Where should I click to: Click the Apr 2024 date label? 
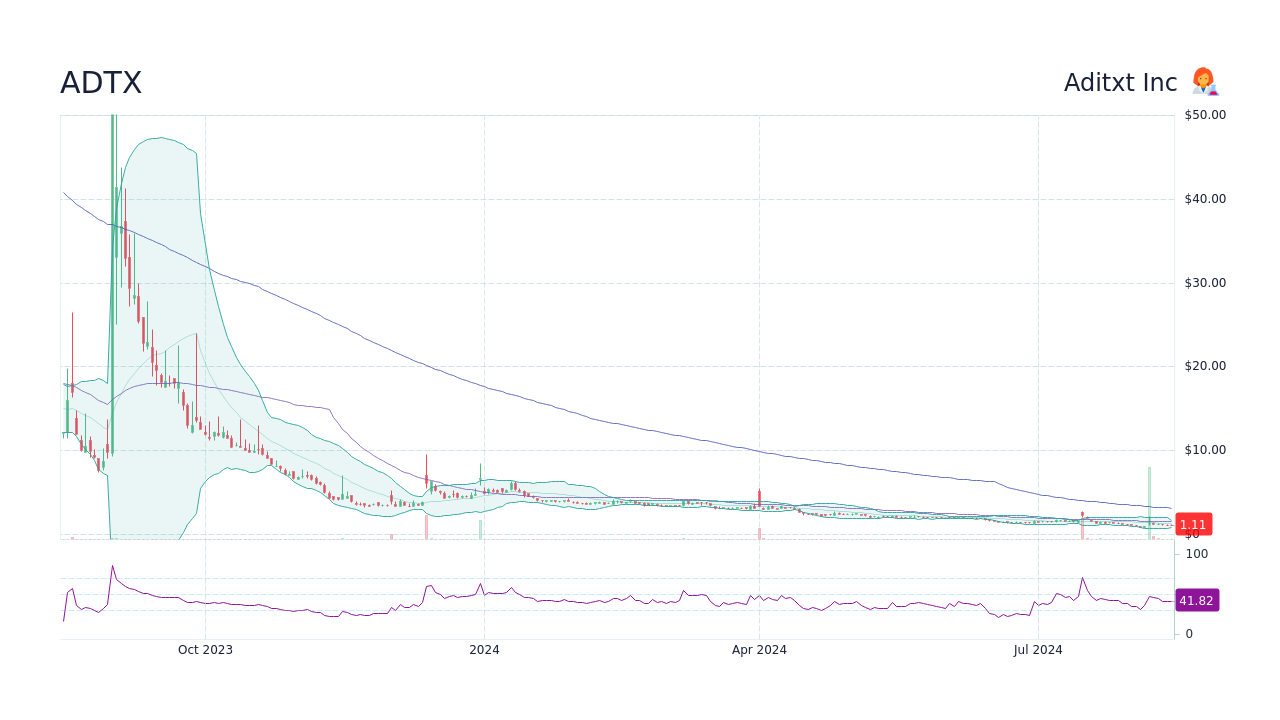tap(759, 650)
